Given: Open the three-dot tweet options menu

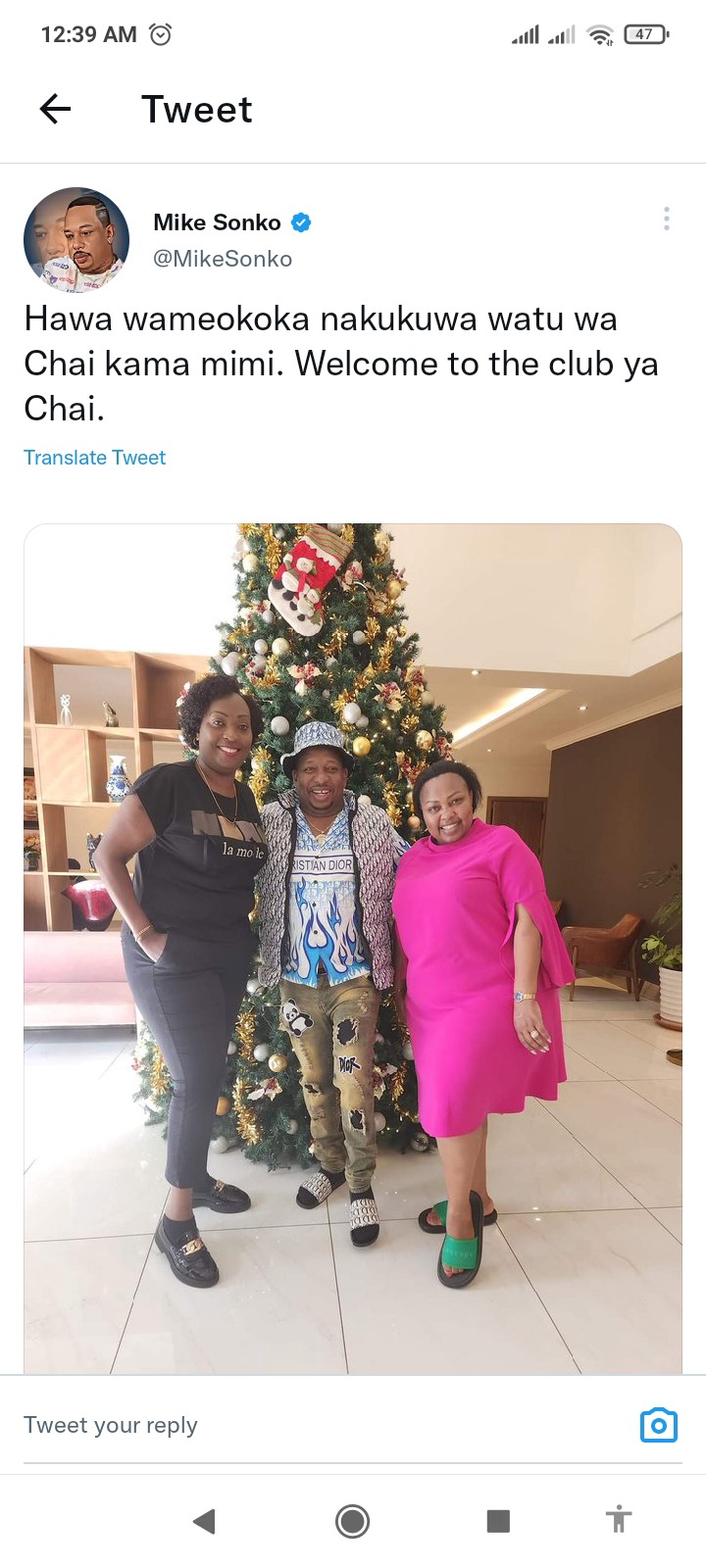Looking at the screenshot, I should coord(666,219).
